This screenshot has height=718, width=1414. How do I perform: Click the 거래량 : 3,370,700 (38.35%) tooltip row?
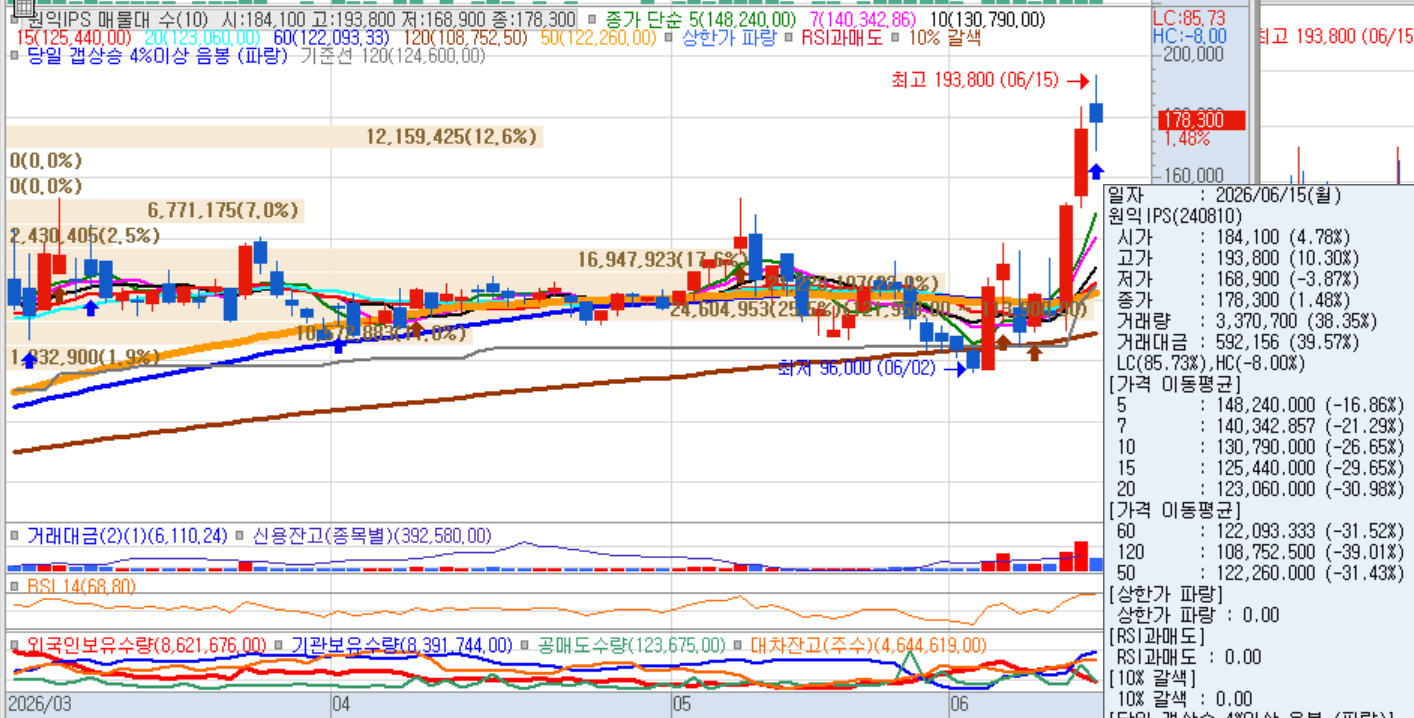1245,321
